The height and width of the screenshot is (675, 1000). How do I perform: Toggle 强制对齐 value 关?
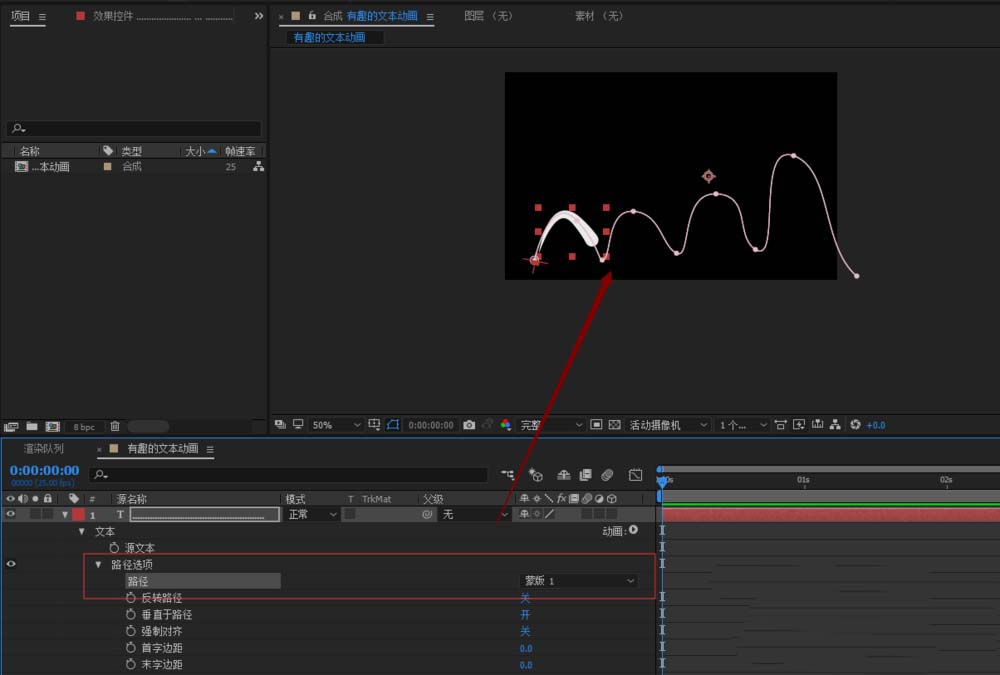click(x=525, y=631)
